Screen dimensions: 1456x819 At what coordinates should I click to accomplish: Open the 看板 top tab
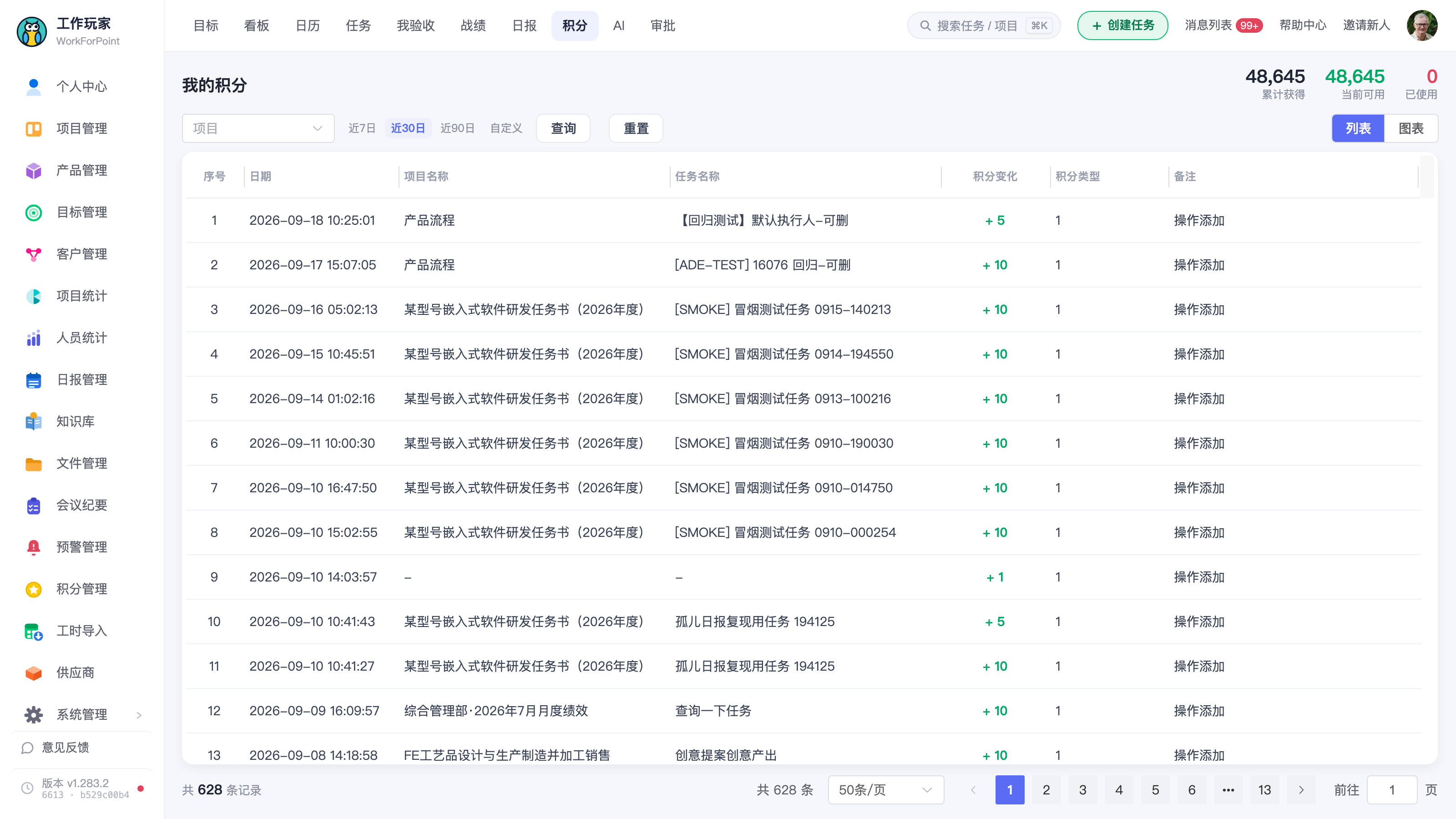[x=257, y=25]
